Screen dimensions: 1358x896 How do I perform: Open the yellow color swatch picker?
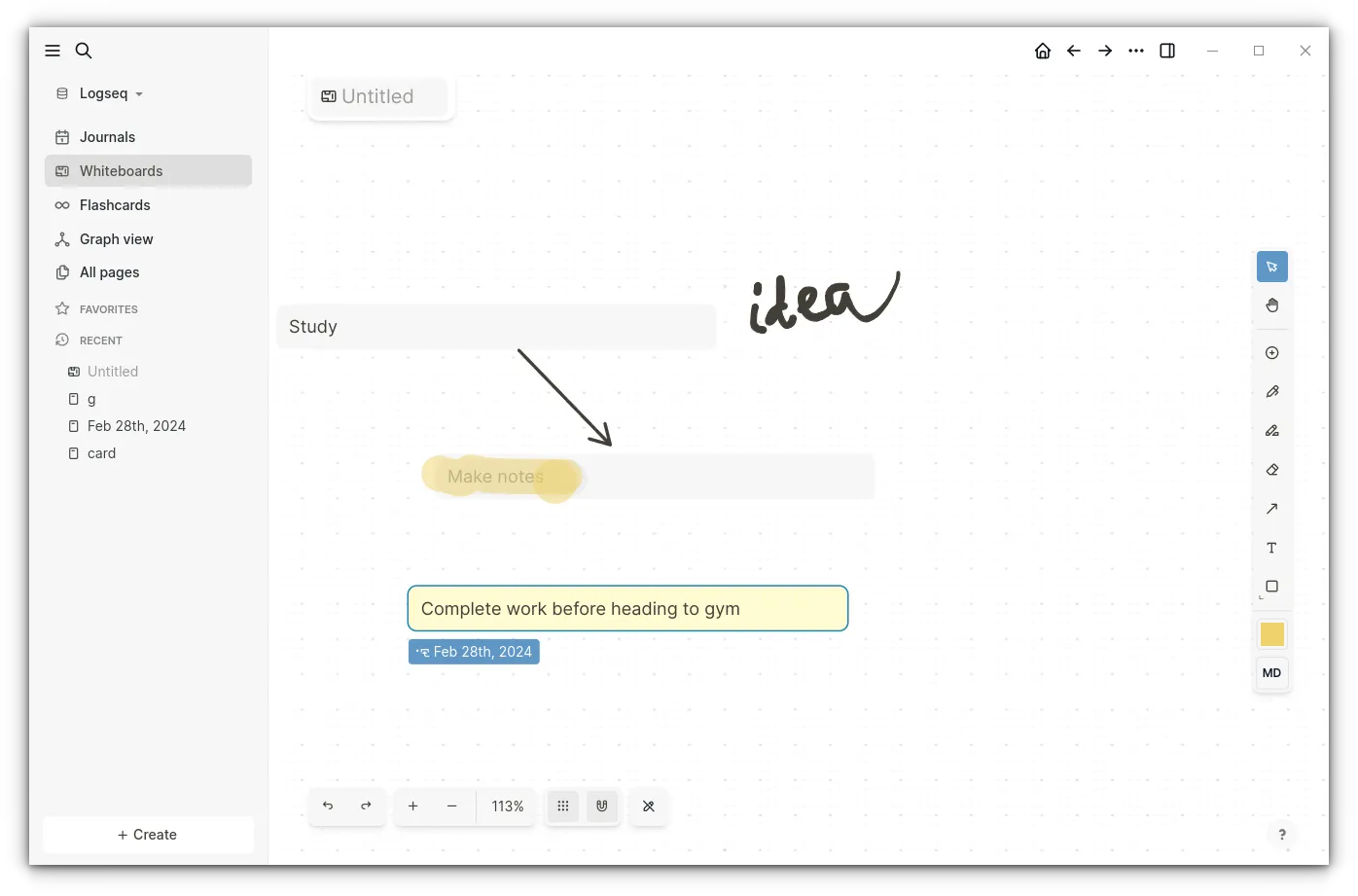[1272, 634]
